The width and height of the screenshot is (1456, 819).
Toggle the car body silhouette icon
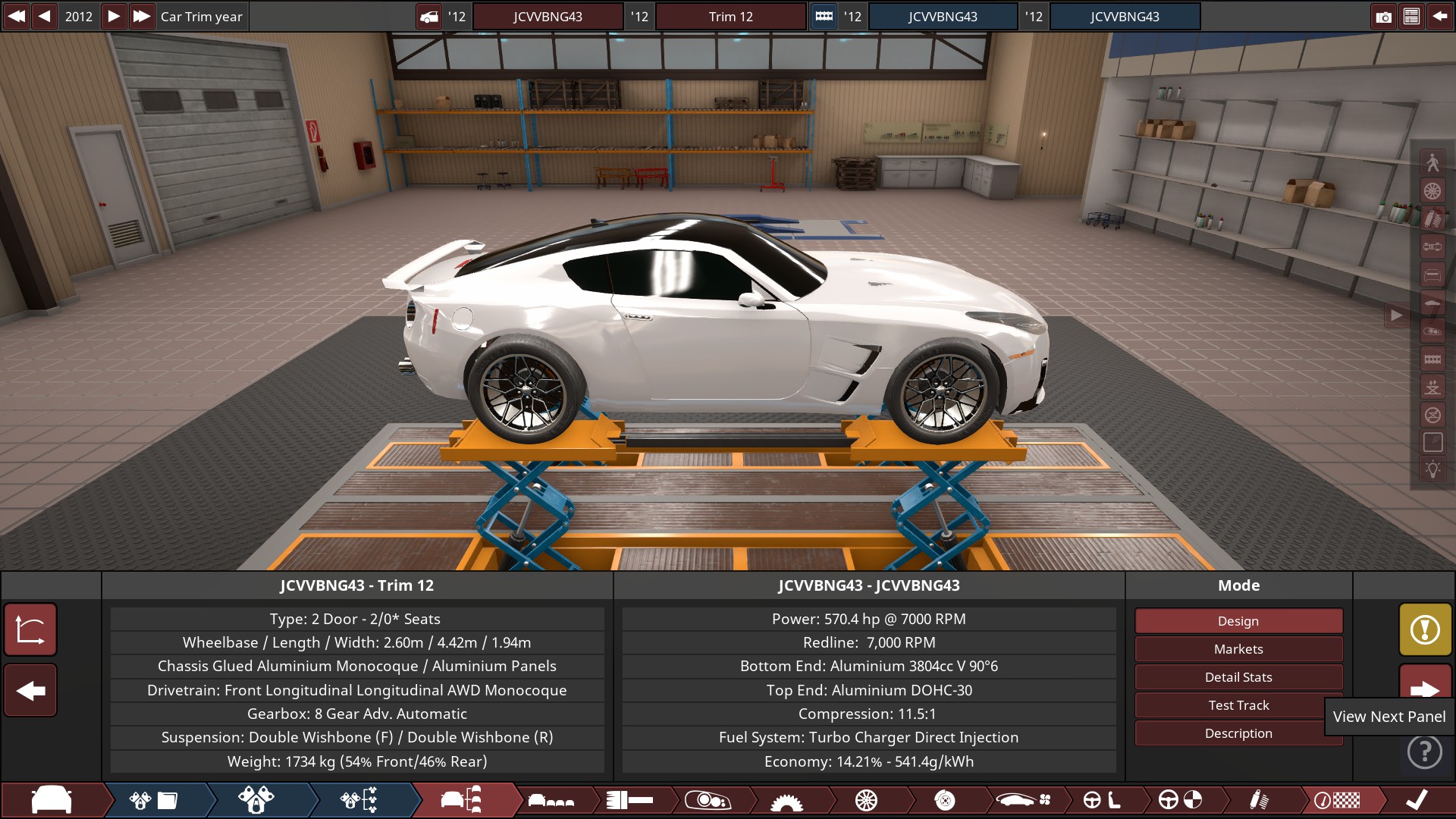1432,303
